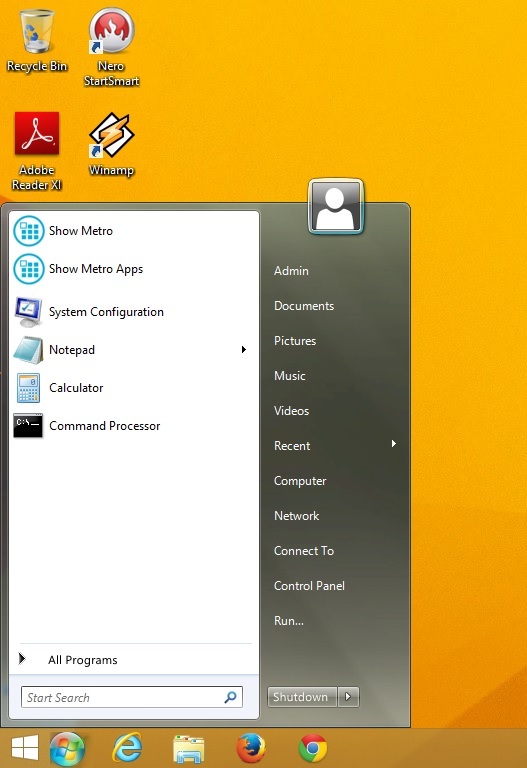Image resolution: width=527 pixels, height=768 pixels.
Task: Click the Show Metro Apps grid icon
Action: pyautogui.click(x=28, y=269)
